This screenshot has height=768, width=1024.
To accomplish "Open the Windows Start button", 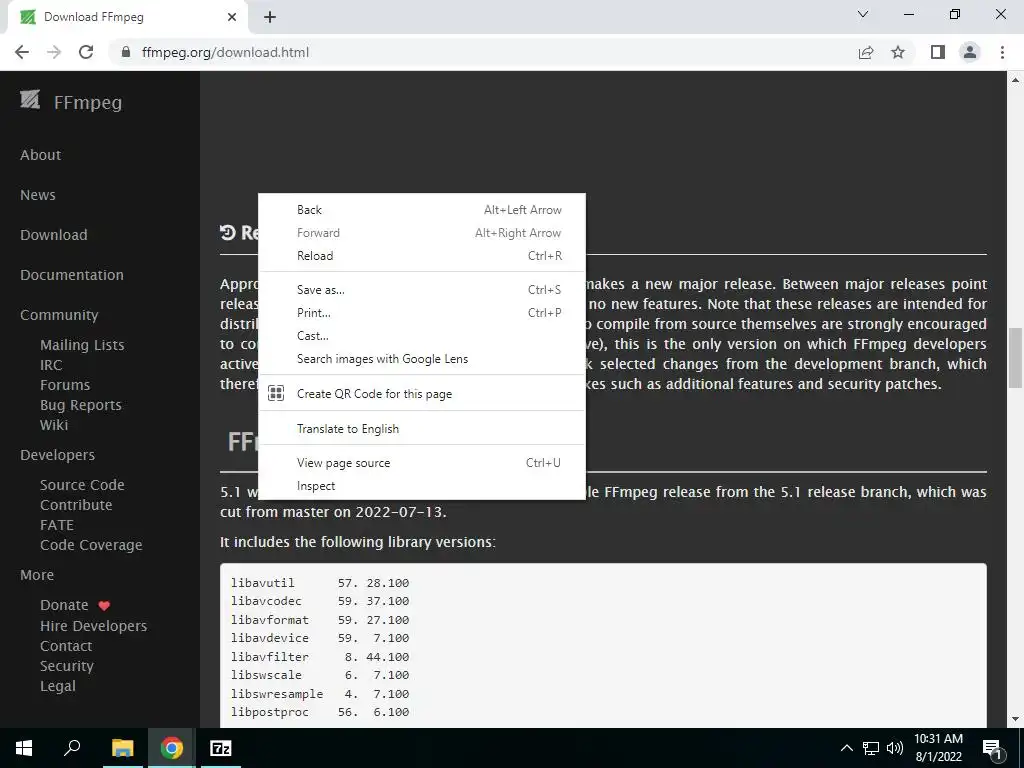I will coord(24,748).
